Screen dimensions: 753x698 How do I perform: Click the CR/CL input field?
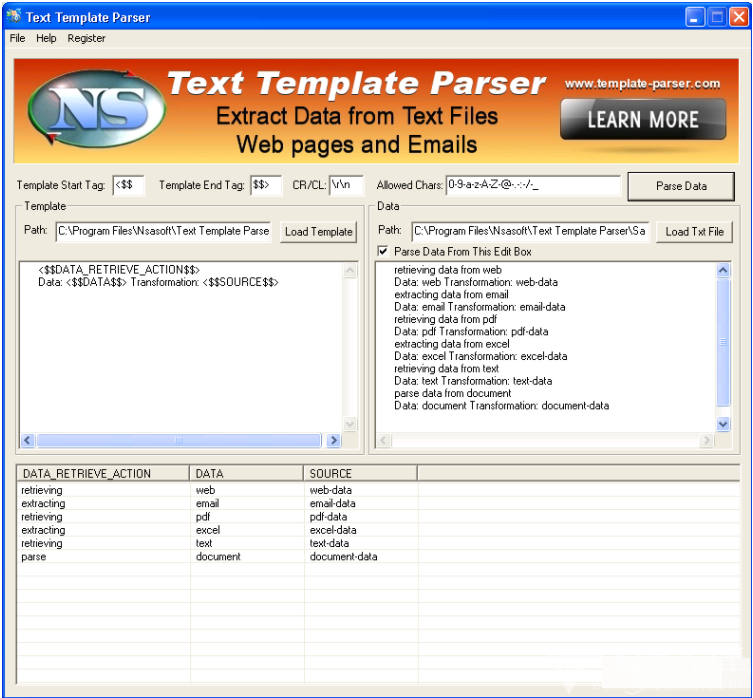pos(345,185)
